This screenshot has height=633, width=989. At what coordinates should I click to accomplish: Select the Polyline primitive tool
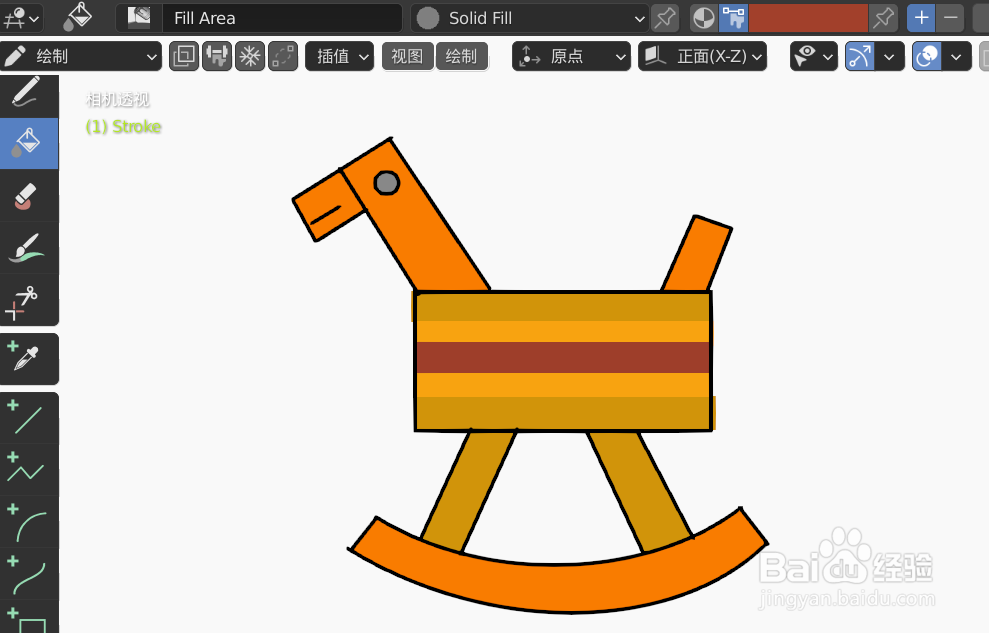tap(28, 470)
